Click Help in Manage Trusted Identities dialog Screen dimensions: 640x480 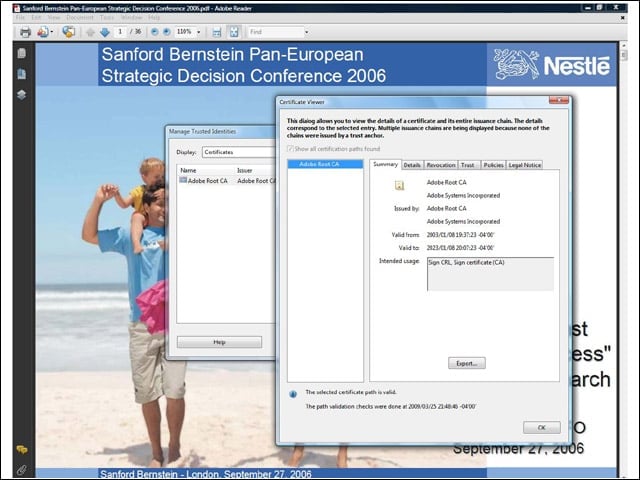pyautogui.click(x=219, y=342)
